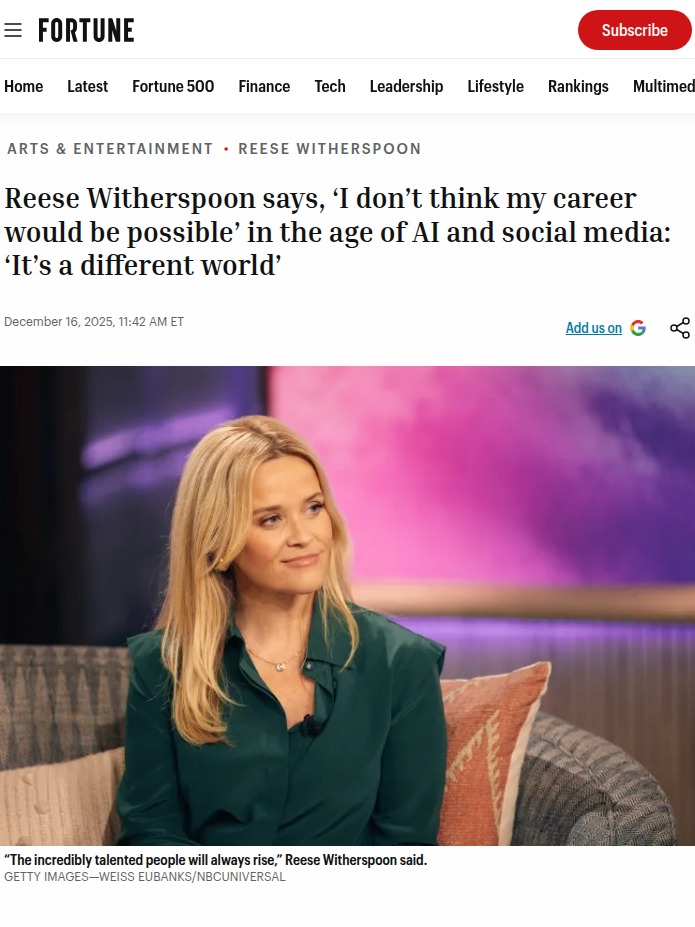
Task: Open the Rankings nav item
Action: point(578,86)
